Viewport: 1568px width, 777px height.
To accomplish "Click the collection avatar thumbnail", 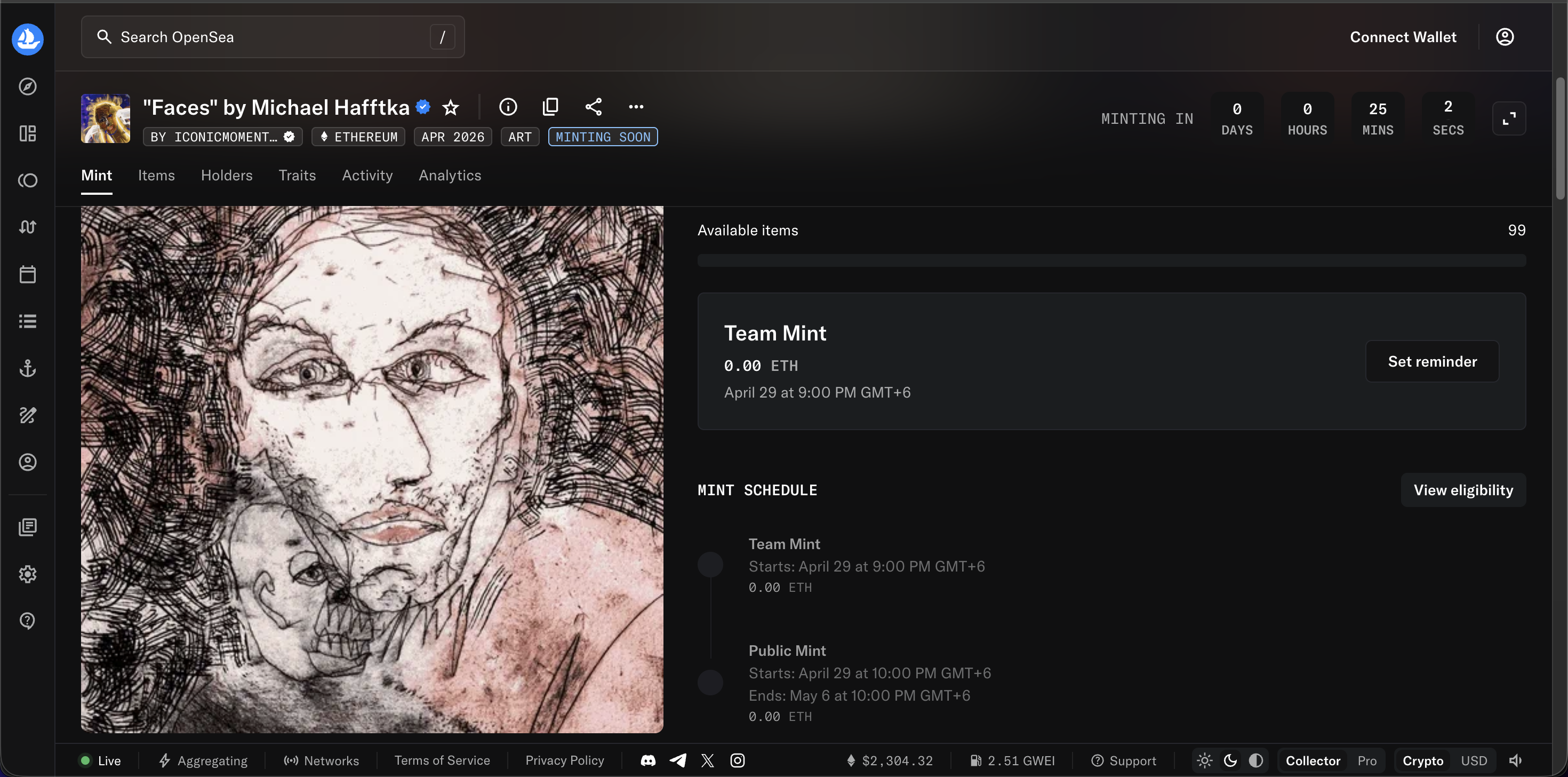I will 105,118.
